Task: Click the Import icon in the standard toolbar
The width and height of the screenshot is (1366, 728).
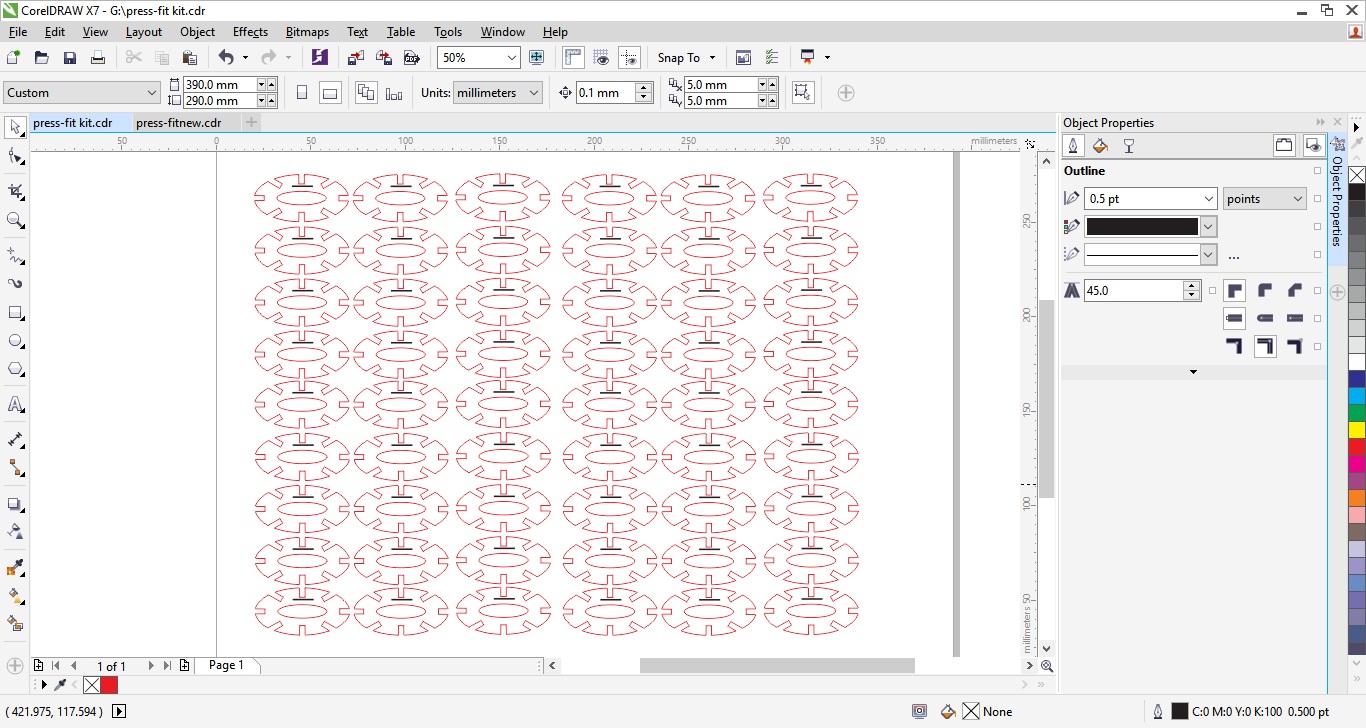Action: tap(356, 58)
